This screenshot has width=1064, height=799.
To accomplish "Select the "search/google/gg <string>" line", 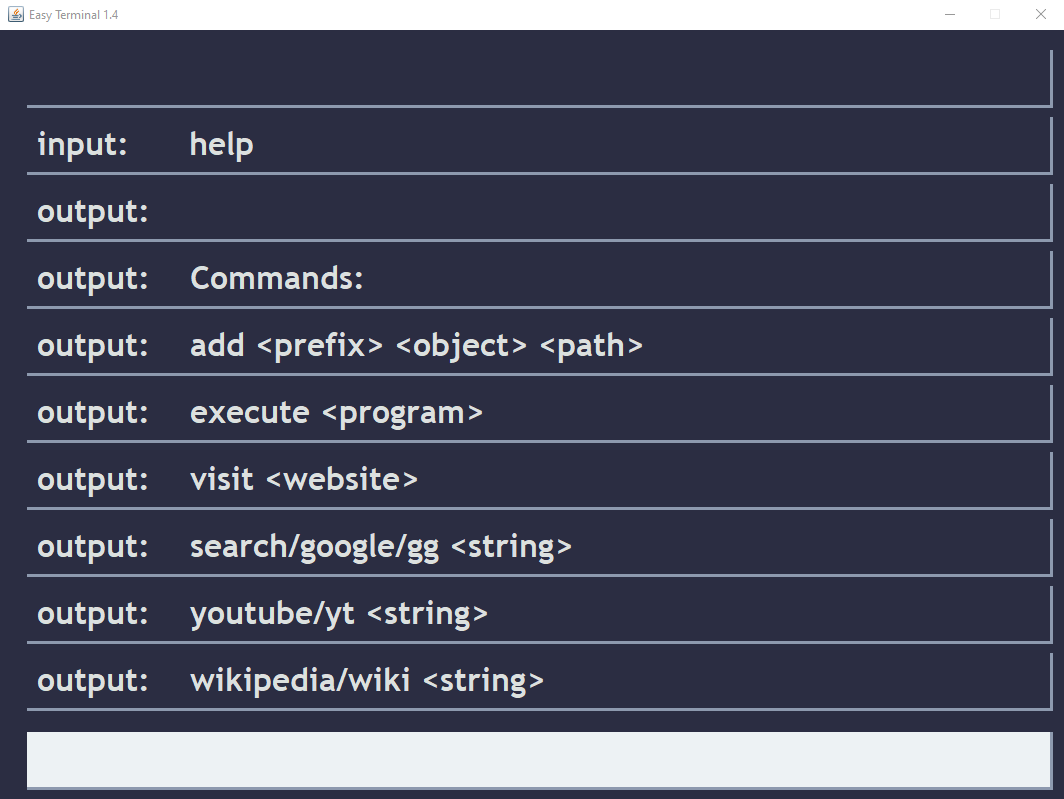I will (380, 546).
